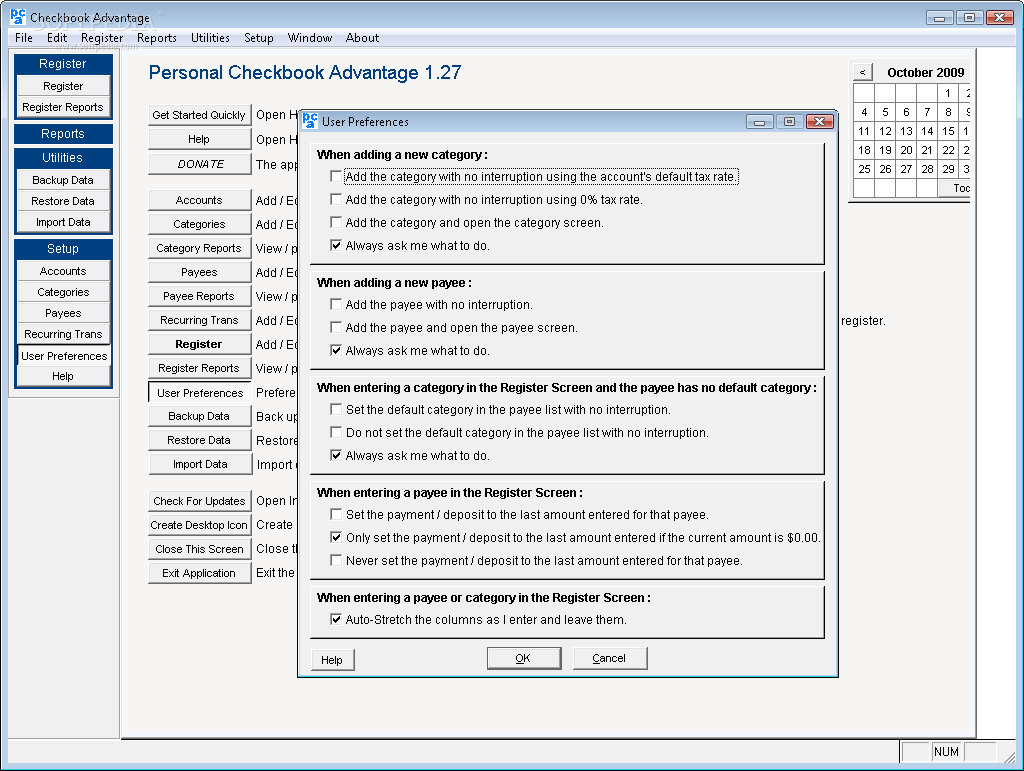Open the About menu
Viewport: 1024px width, 771px height.
pos(362,38)
